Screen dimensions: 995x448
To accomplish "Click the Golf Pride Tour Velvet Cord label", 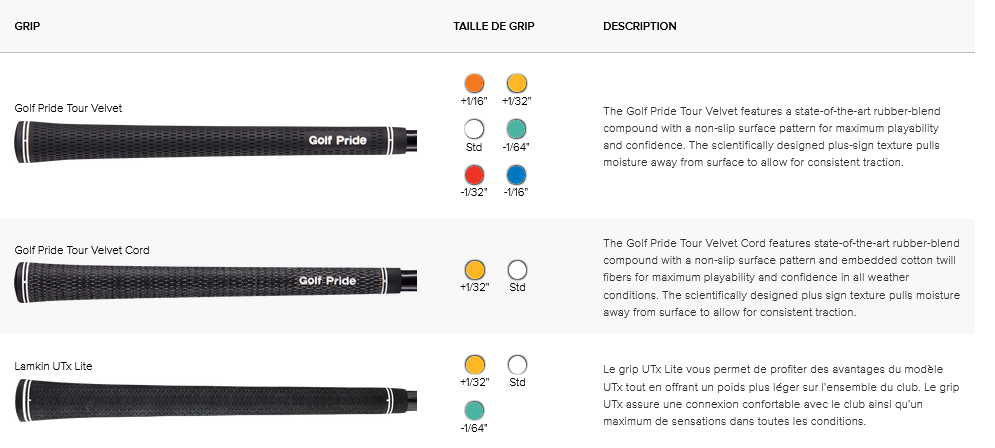I will (x=82, y=251).
